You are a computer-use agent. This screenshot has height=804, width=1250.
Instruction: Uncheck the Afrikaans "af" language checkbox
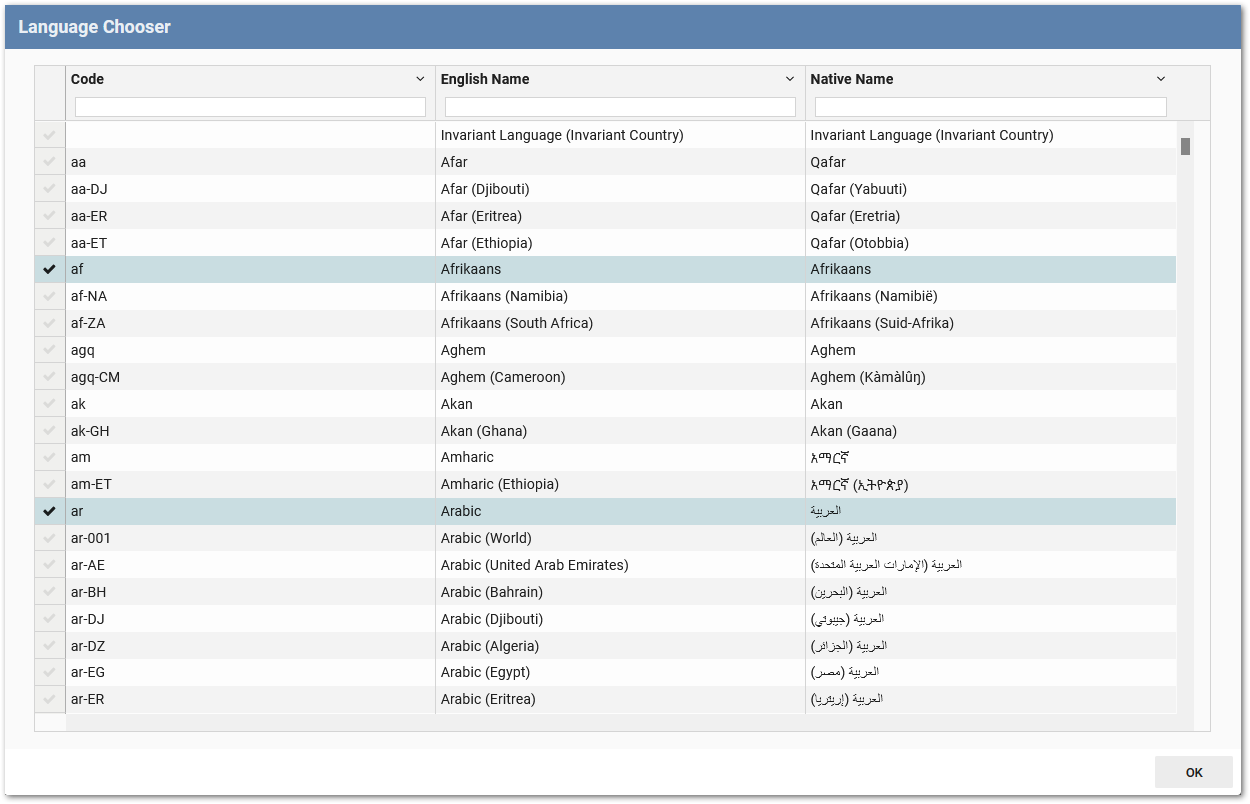click(49, 269)
